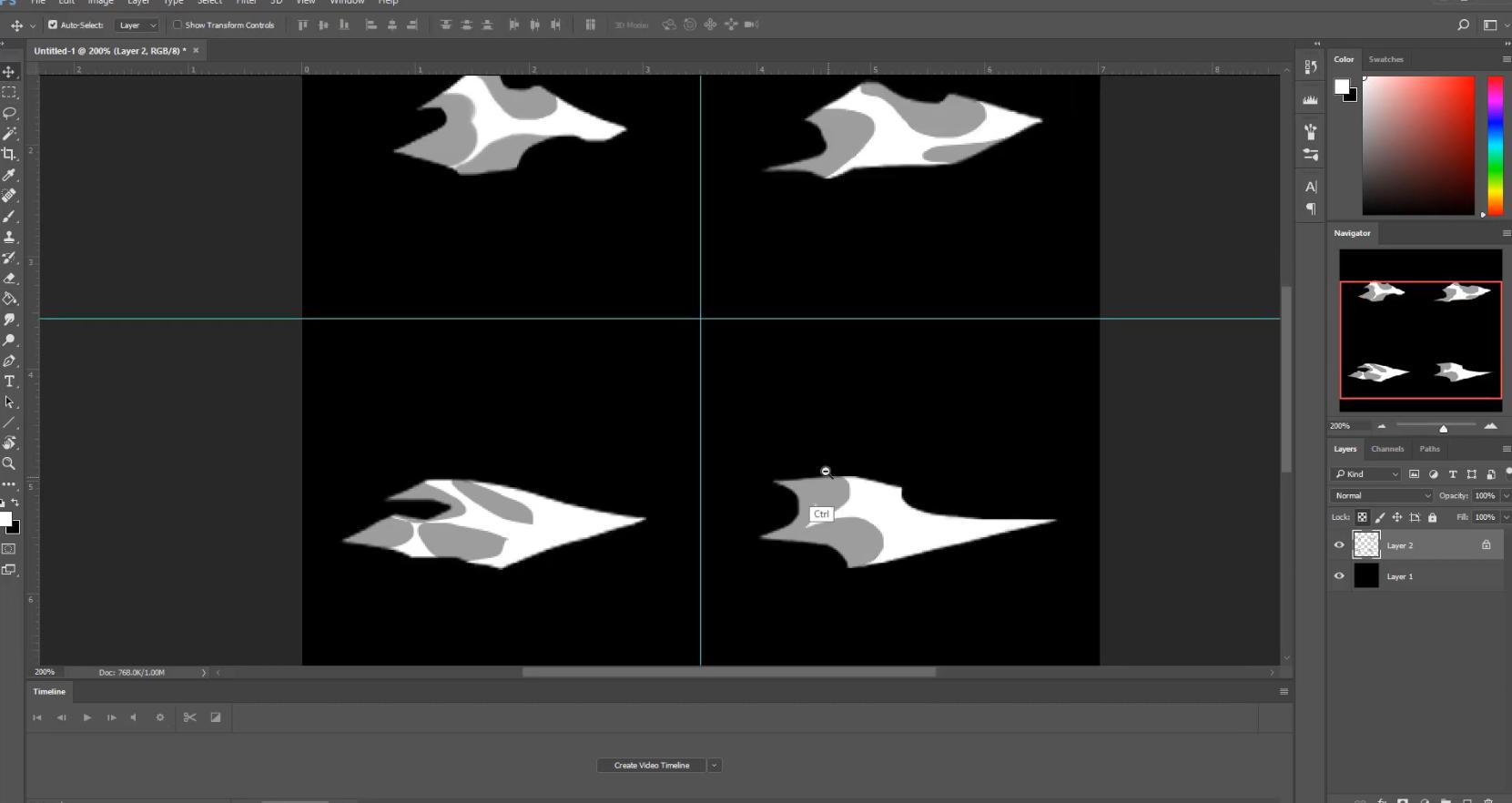
Task: Open the Character panel icon
Action: click(1311, 187)
